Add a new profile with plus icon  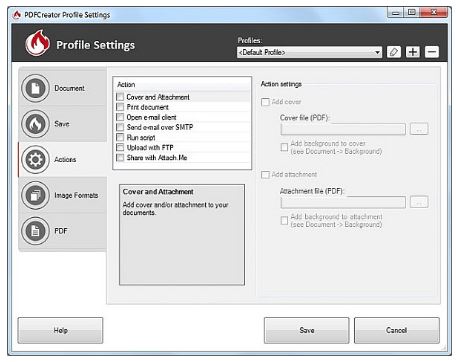[413, 52]
